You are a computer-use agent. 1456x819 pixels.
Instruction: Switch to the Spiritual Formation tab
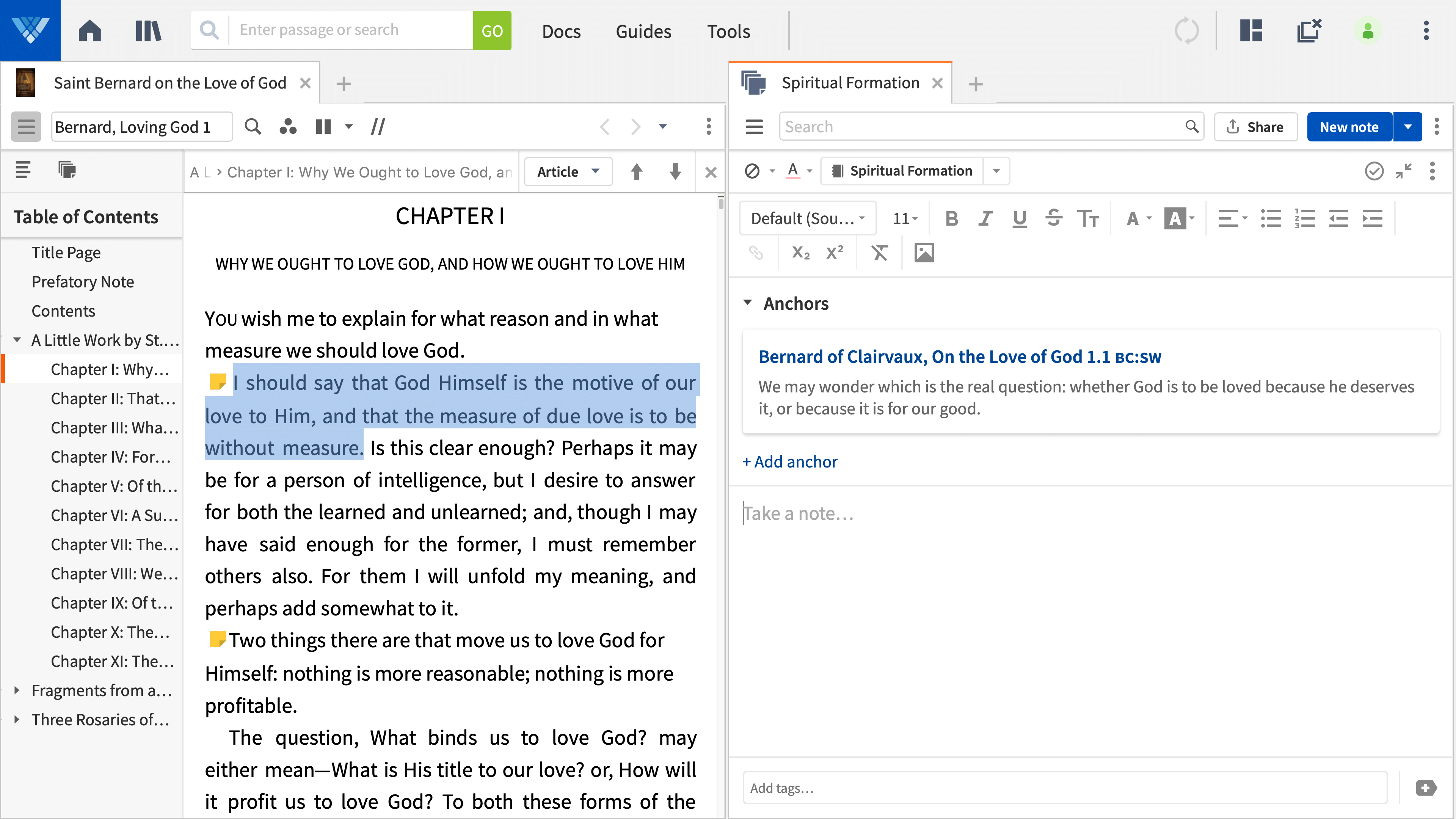click(850, 83)
